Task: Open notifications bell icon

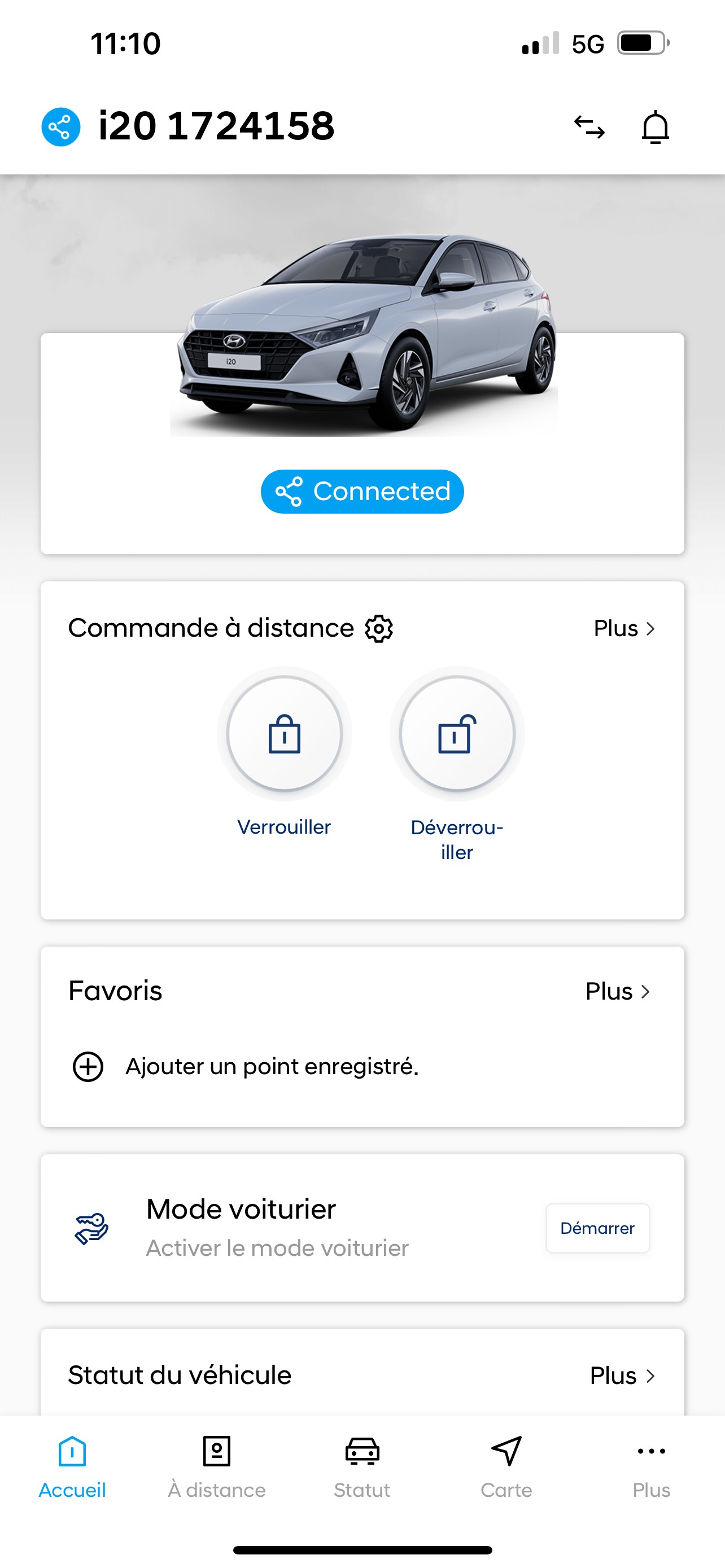Action: point(655,126)
